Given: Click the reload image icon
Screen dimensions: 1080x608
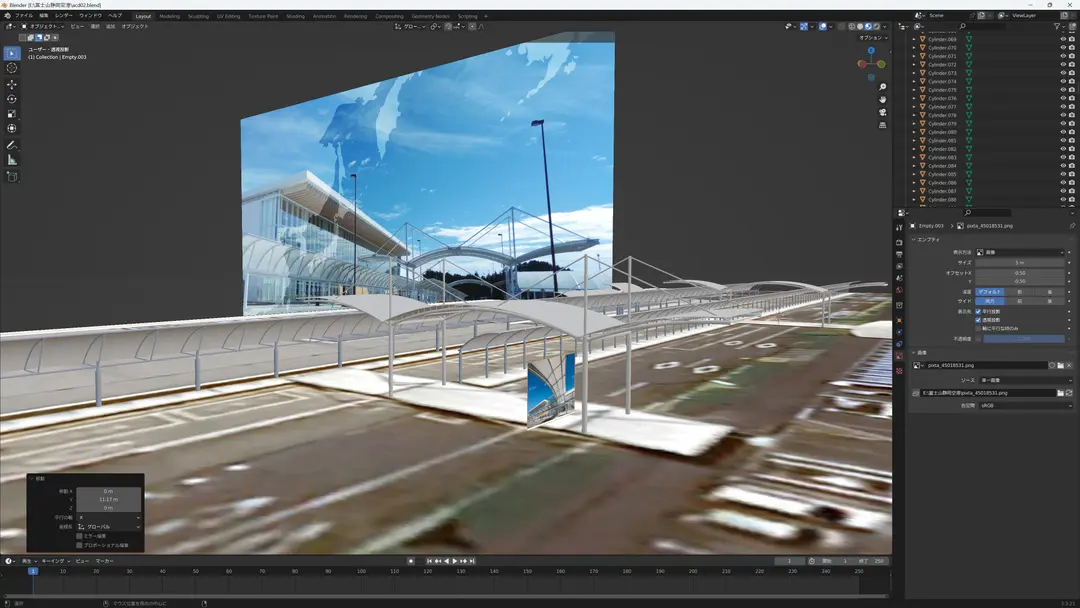Looking at the screenshot, I should pyautogui.click(x=1069, y=393).
